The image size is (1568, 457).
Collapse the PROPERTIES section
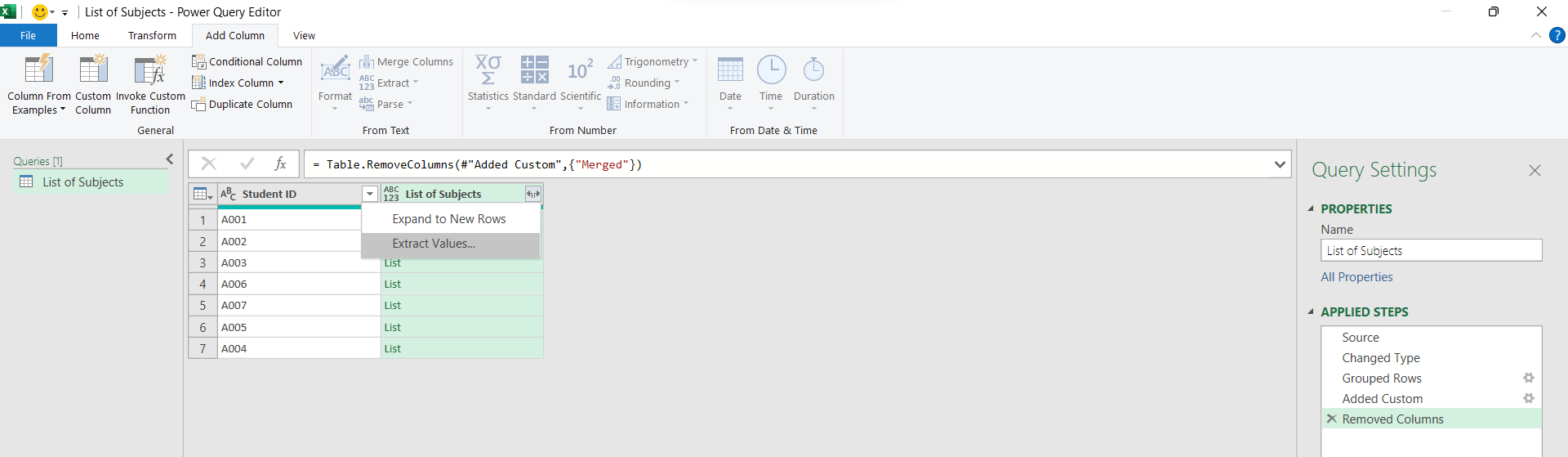(1311, 208)
